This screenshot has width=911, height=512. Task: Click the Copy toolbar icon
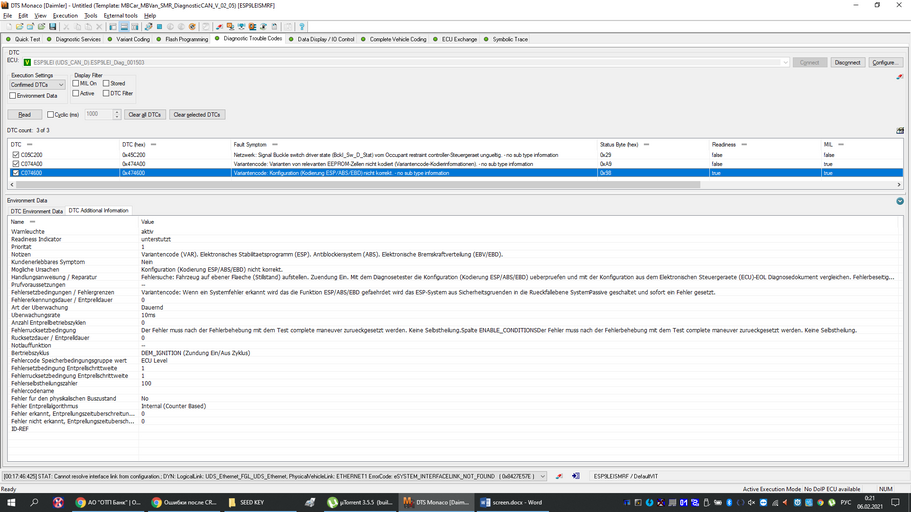[77, 27]
